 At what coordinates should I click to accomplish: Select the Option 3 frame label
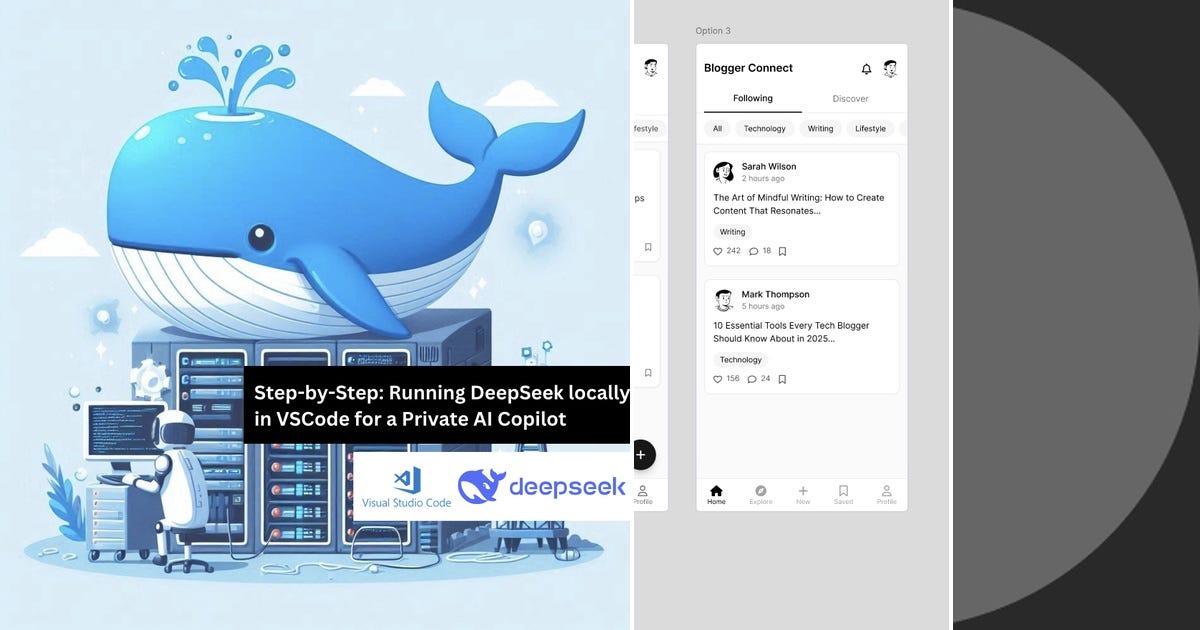(713, 31)
